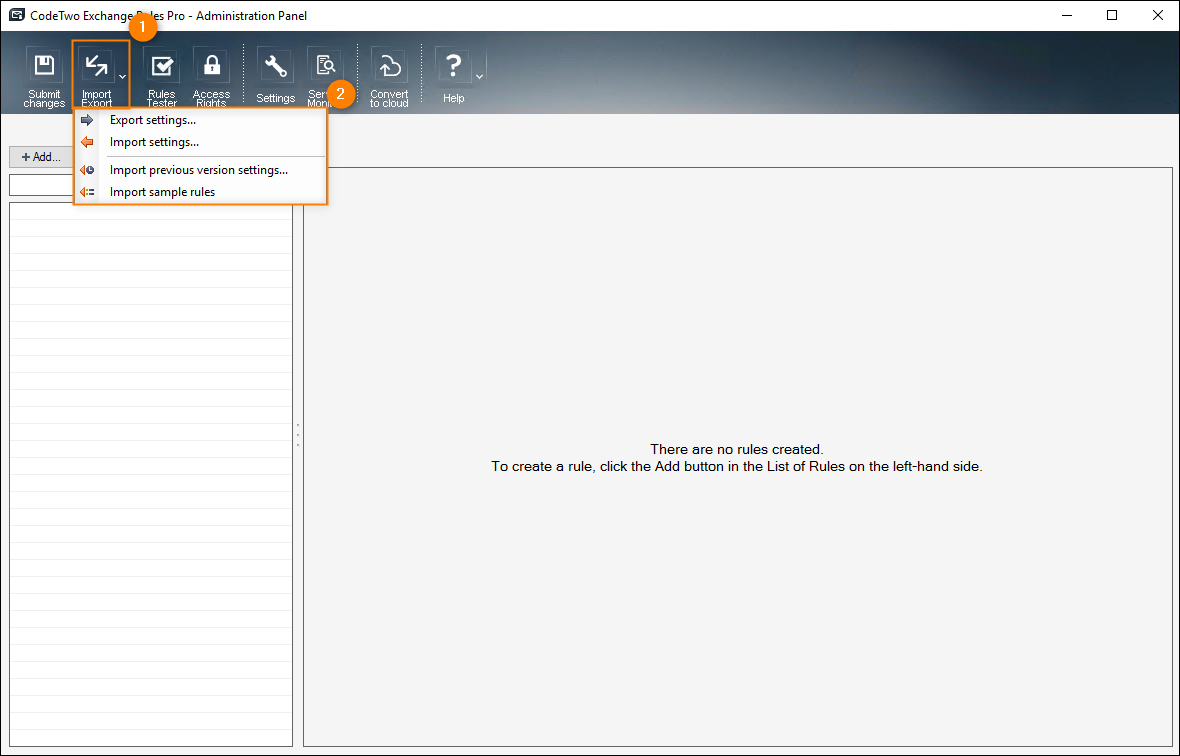Minimize the Administration Panel window
This screenshot has height=756, width=1180.
1066,15
